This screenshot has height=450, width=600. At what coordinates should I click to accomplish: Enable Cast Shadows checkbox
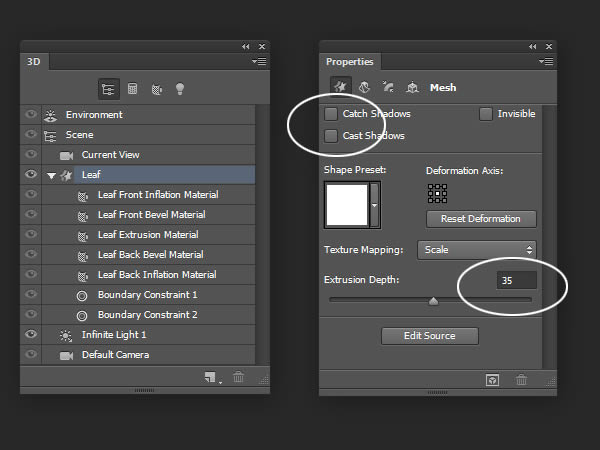331,136
